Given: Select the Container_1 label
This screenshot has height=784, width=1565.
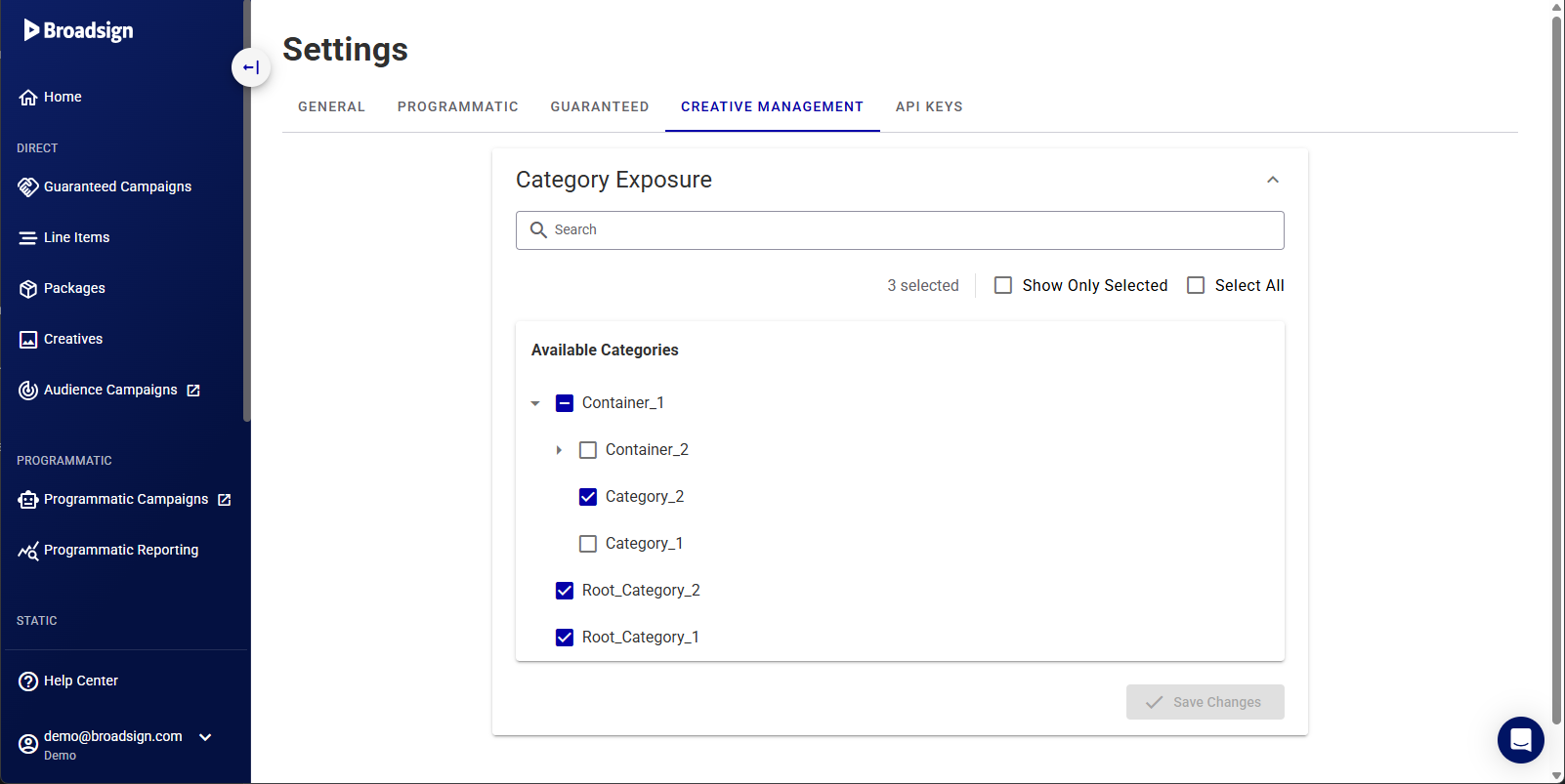Looking at the screenshot, I should (623, 402).
